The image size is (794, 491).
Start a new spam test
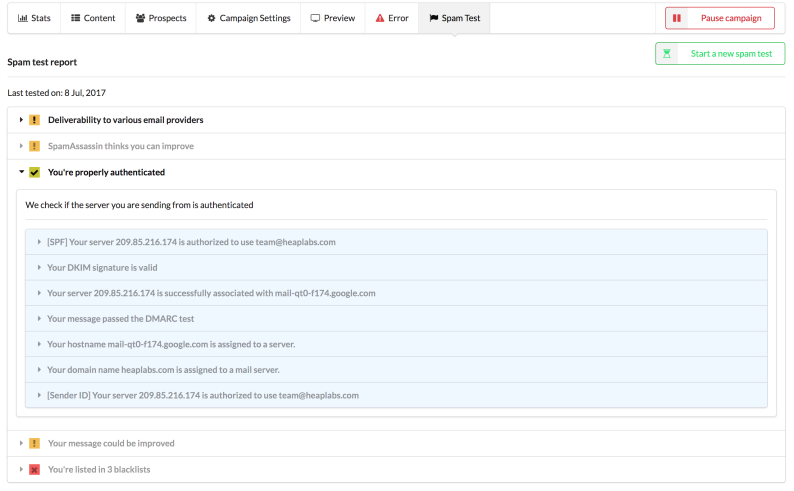720,54
